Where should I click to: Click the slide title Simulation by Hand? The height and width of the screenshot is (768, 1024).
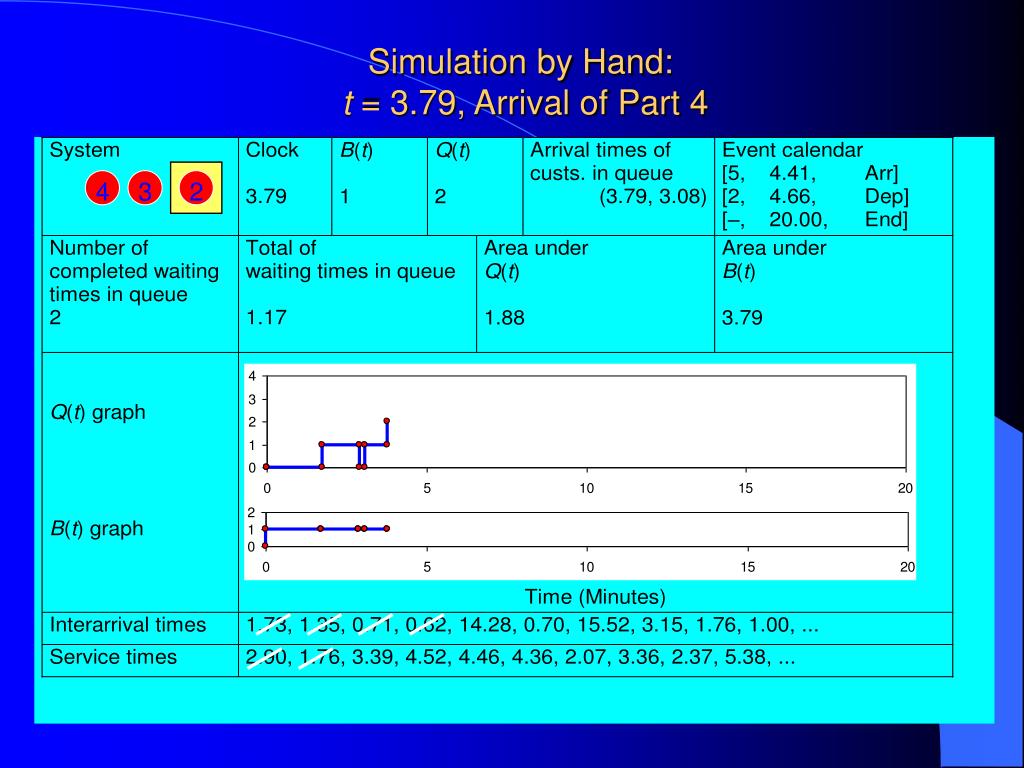[520, 62]
